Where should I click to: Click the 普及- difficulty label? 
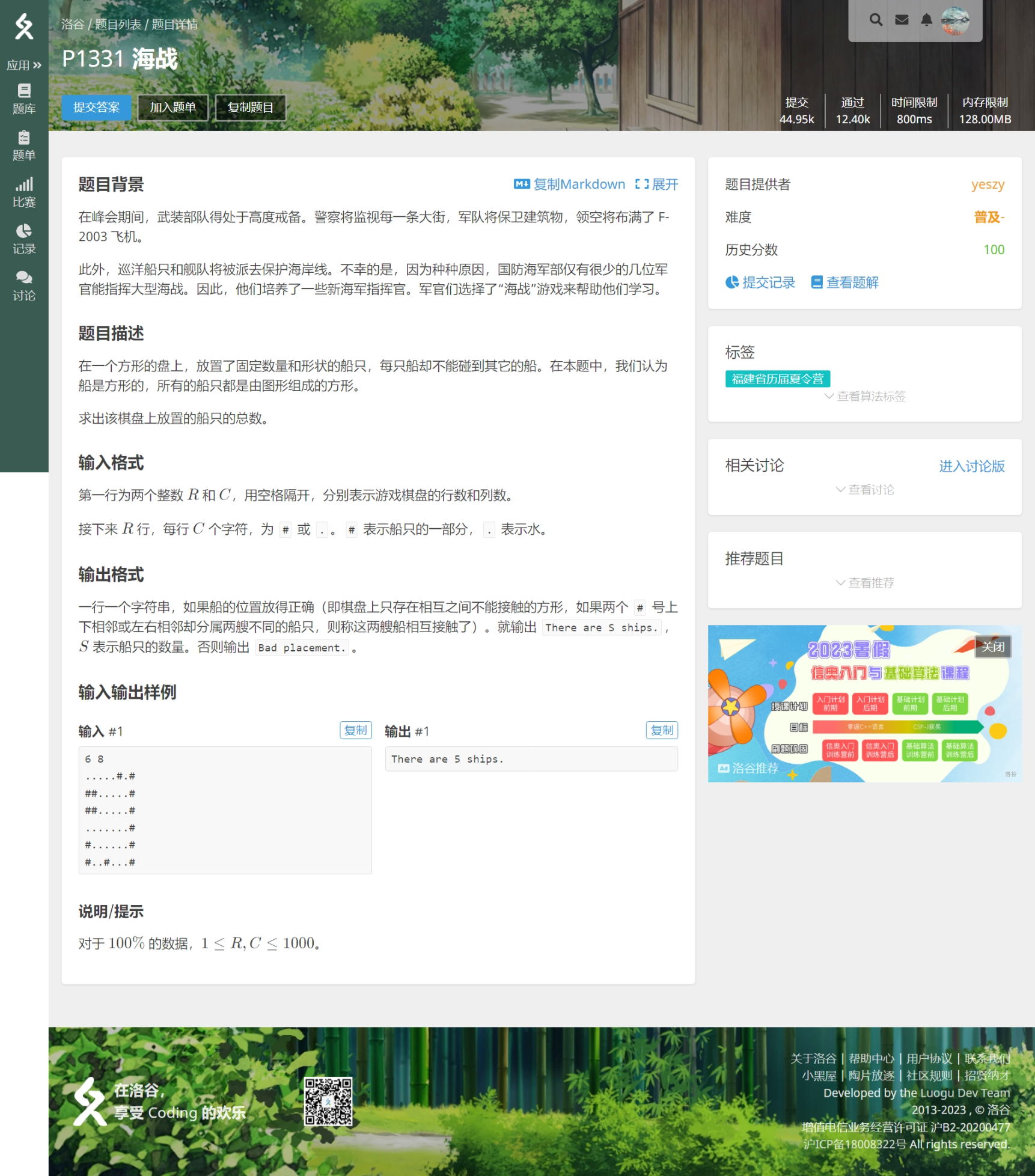[x=989, y=217]
